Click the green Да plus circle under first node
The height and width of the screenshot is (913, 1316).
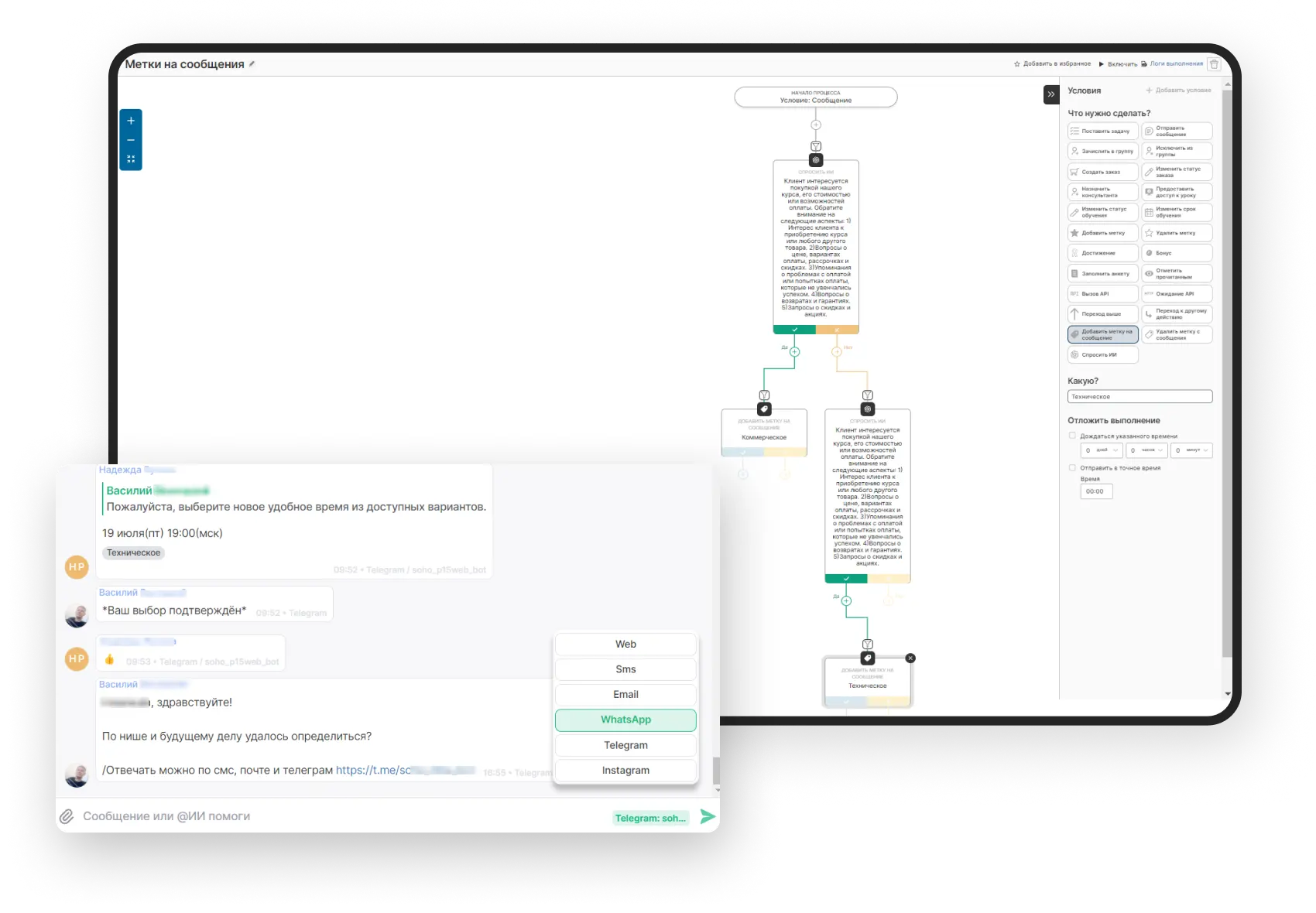pos(794,352)
